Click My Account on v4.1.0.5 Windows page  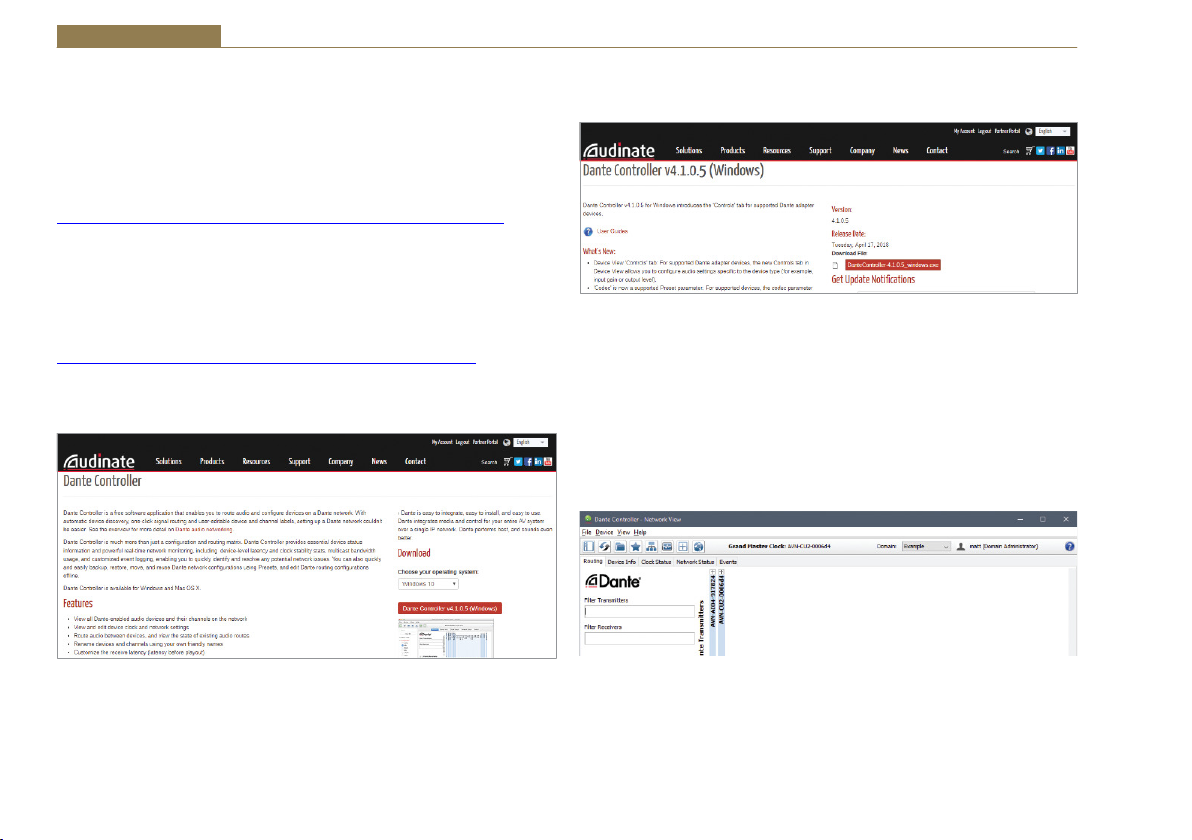click(x=964, y=132)
